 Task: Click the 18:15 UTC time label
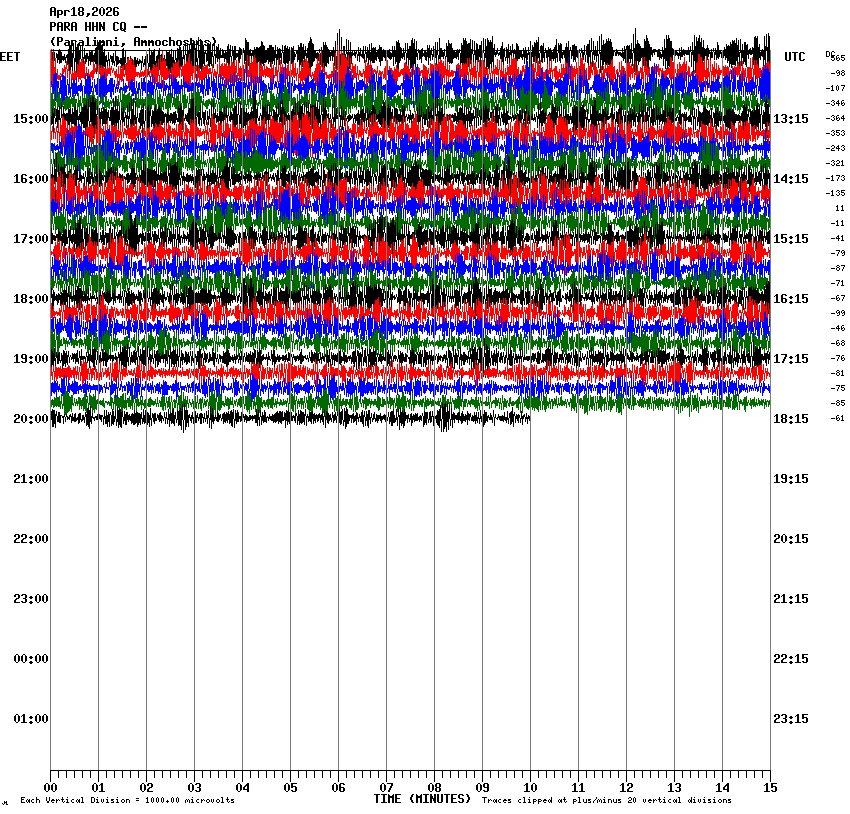coord(791,419)
